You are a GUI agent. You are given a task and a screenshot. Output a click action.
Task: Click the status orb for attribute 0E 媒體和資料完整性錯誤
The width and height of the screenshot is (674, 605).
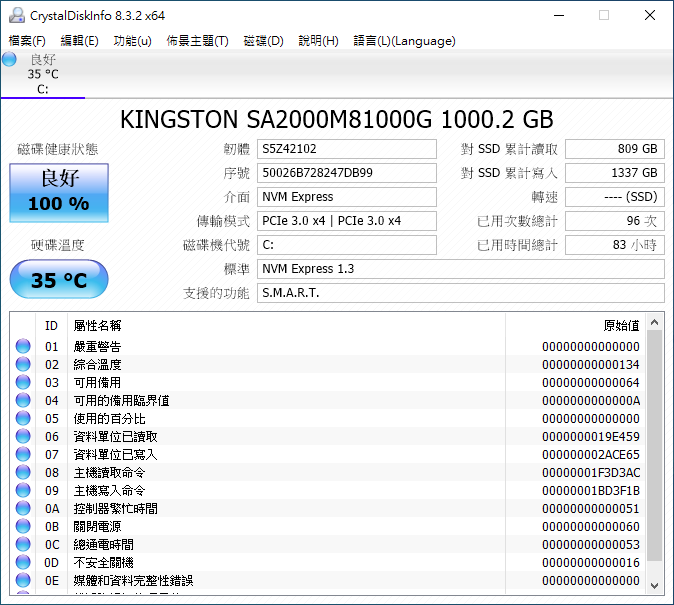click(23, 580)
